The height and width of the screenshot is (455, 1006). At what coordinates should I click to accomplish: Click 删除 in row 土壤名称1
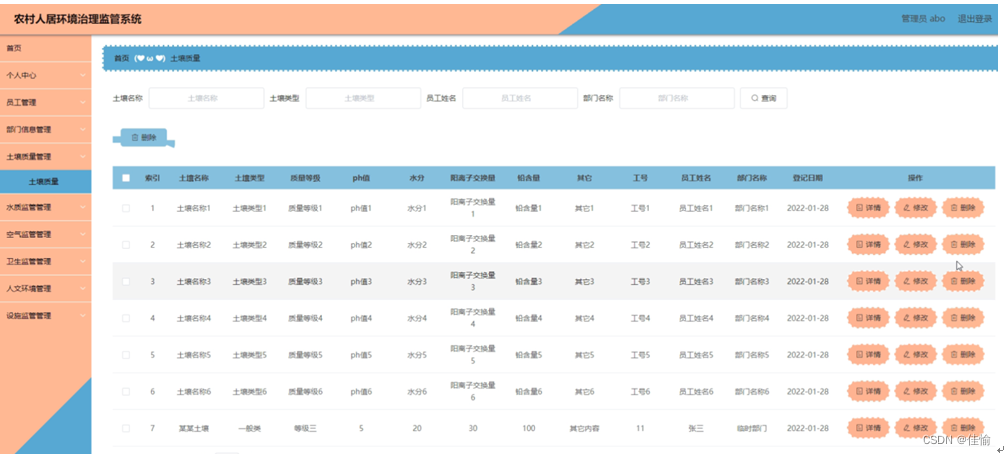click(x=963, y=208)
